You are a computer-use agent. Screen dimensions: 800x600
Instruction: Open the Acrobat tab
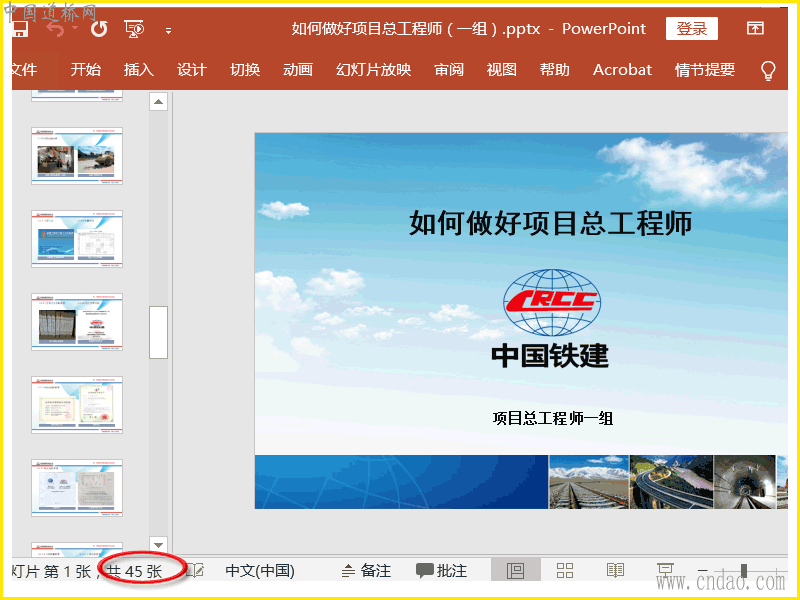coord(622,69)
